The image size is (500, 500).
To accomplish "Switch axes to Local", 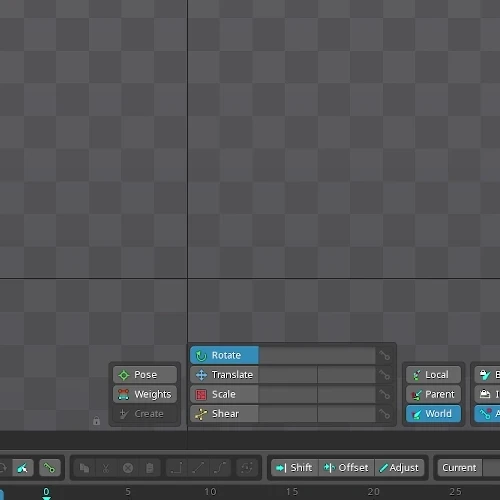I will click(433, 375).
